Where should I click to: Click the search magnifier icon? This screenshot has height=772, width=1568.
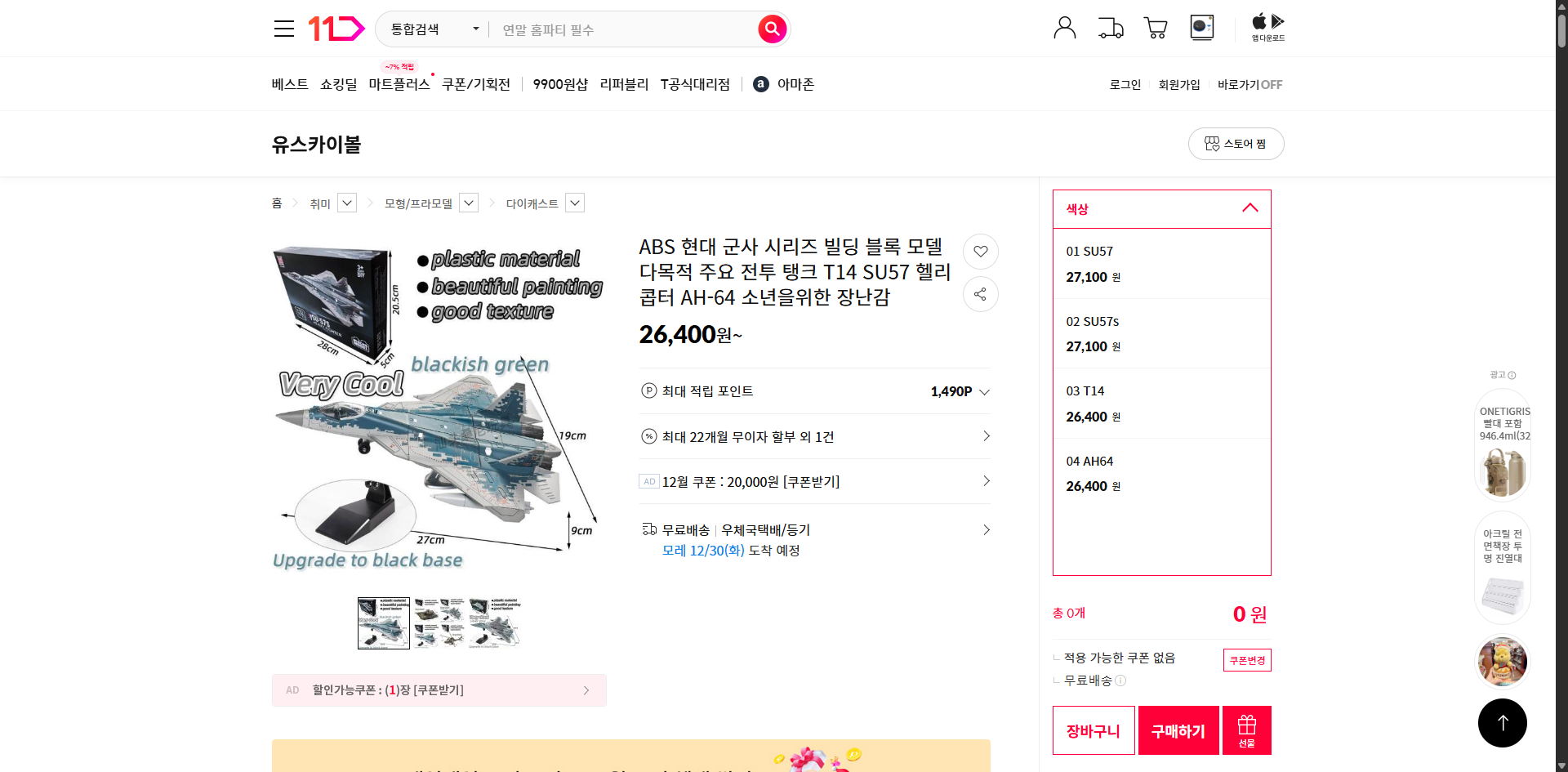(772, 29)
